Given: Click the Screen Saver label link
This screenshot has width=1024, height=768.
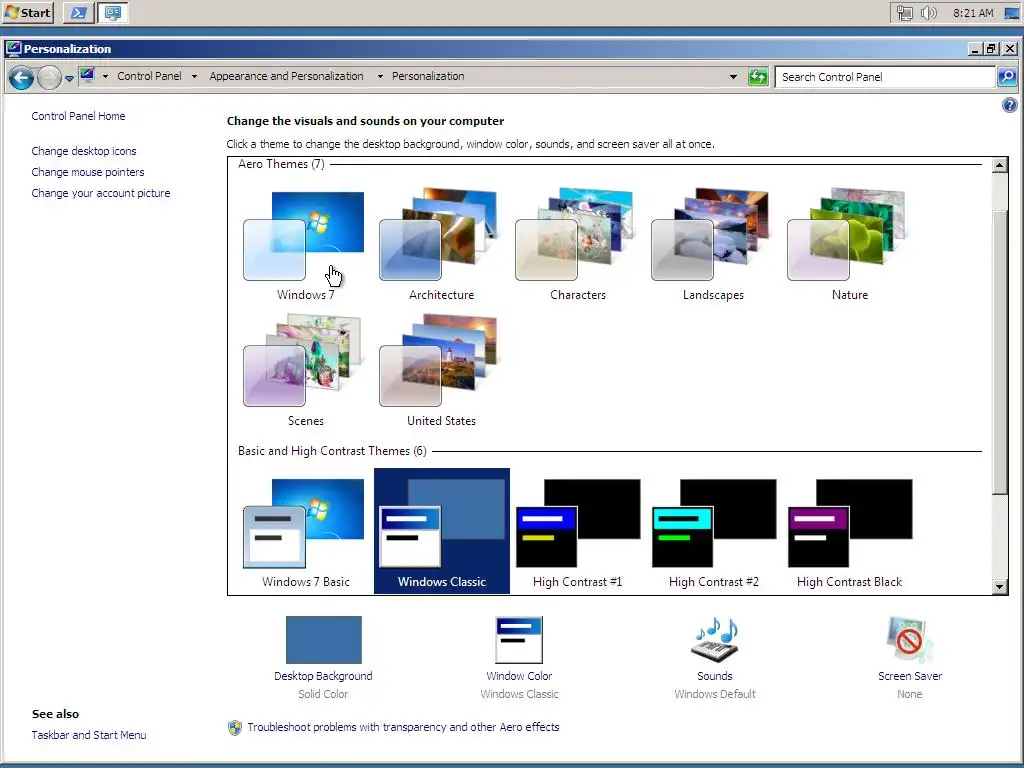Looking at the screenshot, I should [910, 677].
